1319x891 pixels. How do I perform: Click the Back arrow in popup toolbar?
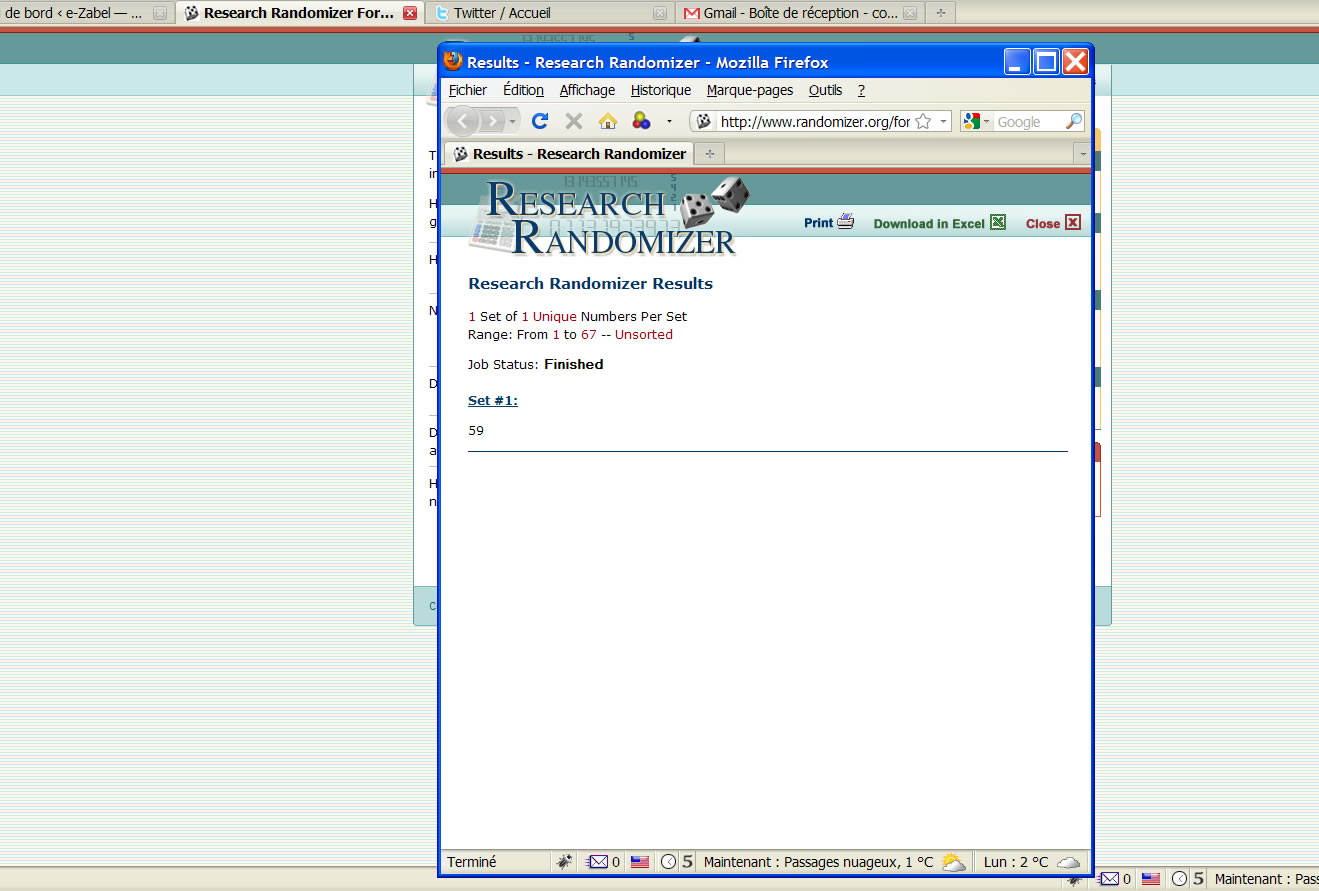point(462,121)
